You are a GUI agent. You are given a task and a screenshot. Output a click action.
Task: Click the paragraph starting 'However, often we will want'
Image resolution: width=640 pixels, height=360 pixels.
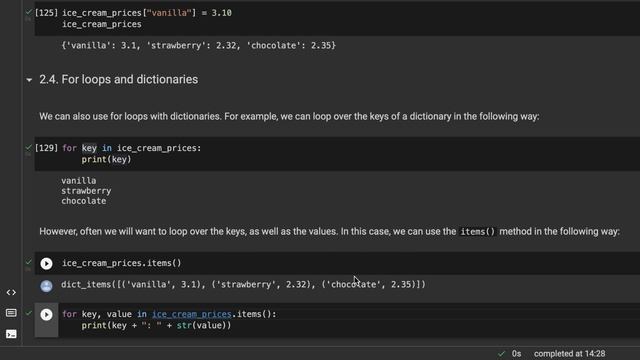329,231
